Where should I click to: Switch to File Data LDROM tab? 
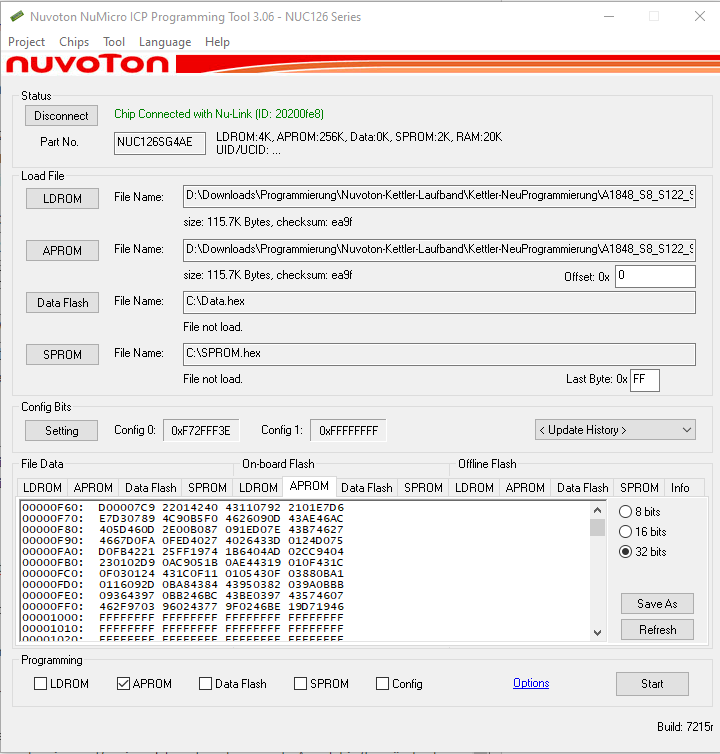42,488
